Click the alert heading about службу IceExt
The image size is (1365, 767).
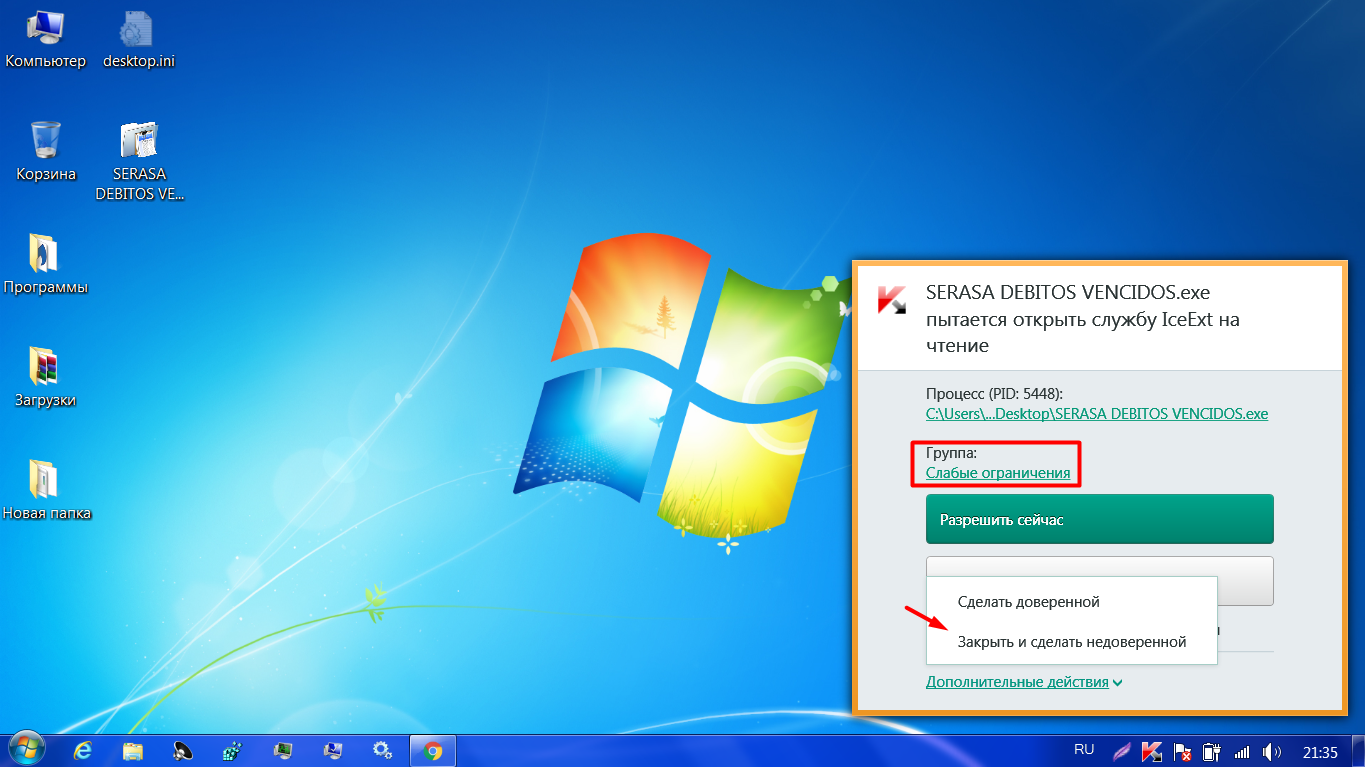tap(1083, 319)
